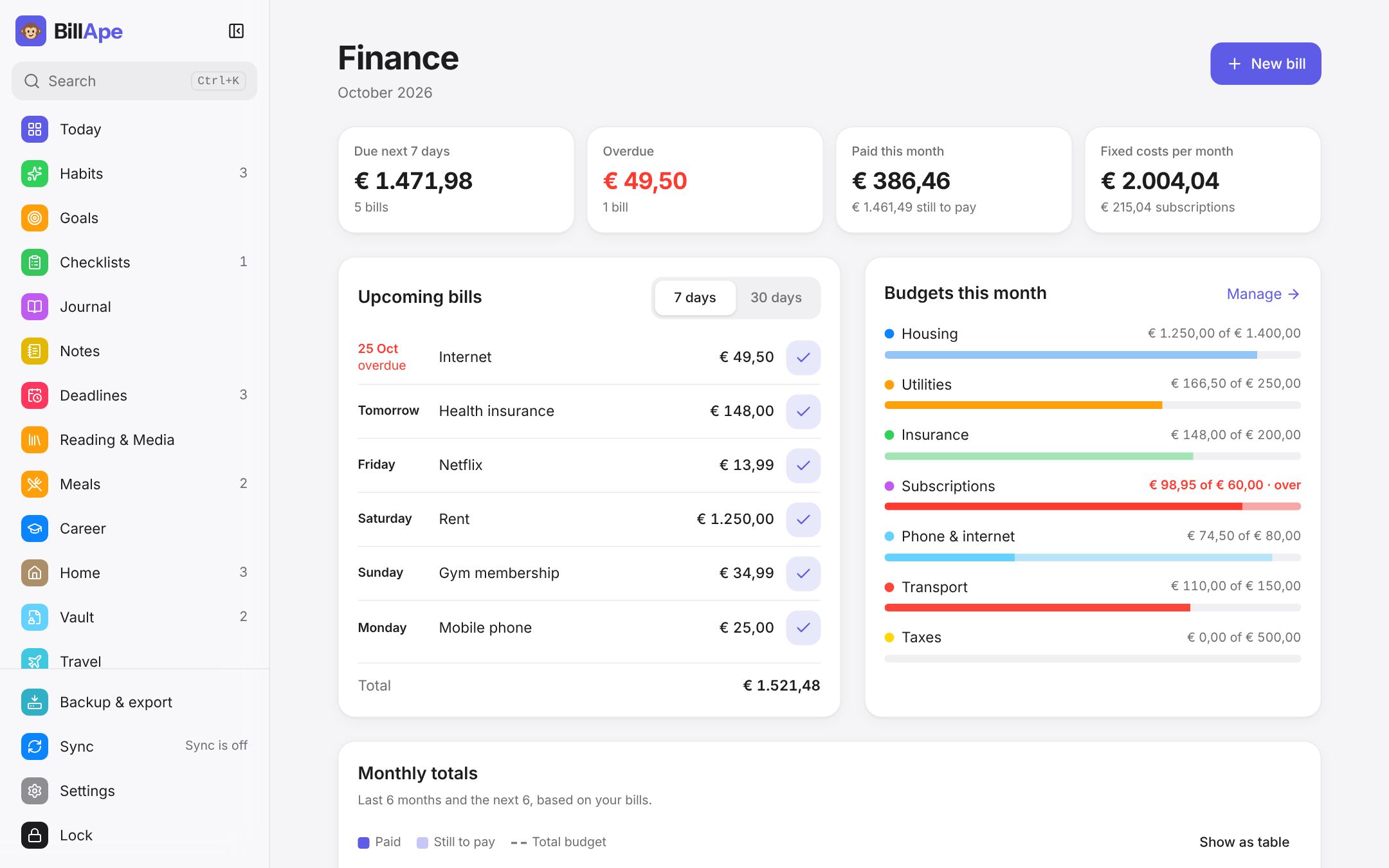Screen dimensions: 1389x868
Task: Click the Subscriptions over-budget bar
Action: [1093, 507]
